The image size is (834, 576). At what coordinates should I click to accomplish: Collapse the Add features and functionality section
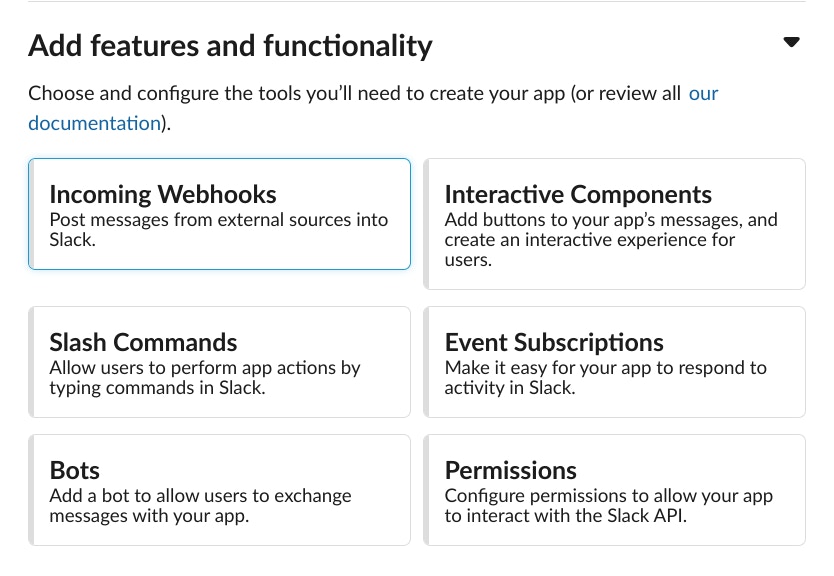click(x=791, y=43)
